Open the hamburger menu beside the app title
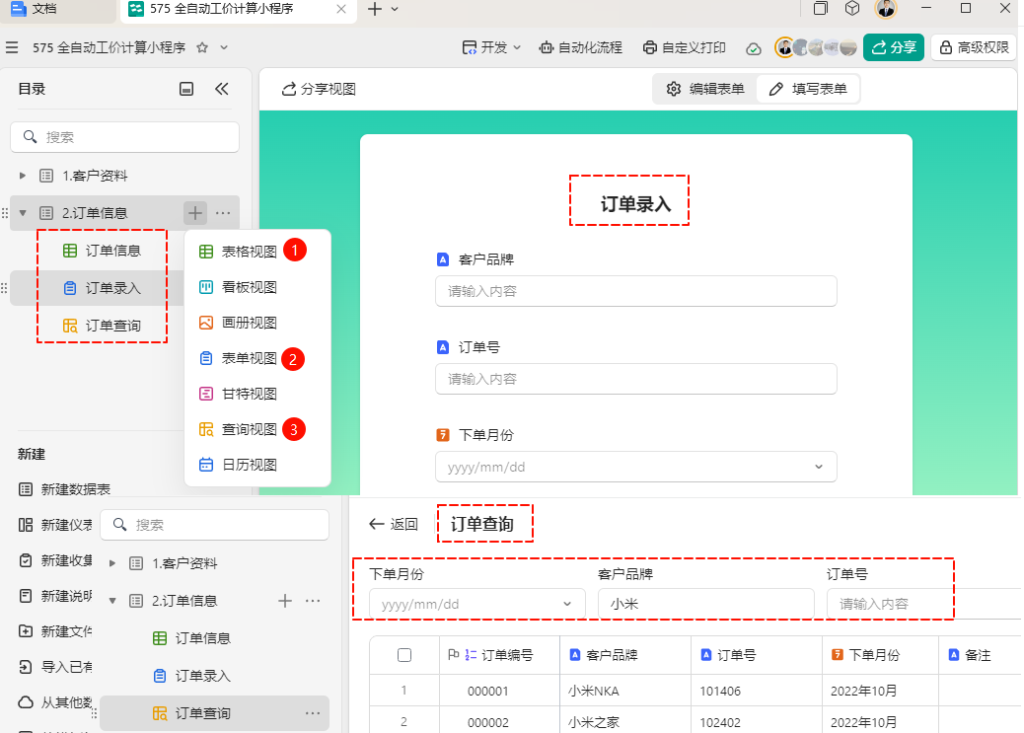The height and width of the screenshot is (733, 1024). coord(12,48)
